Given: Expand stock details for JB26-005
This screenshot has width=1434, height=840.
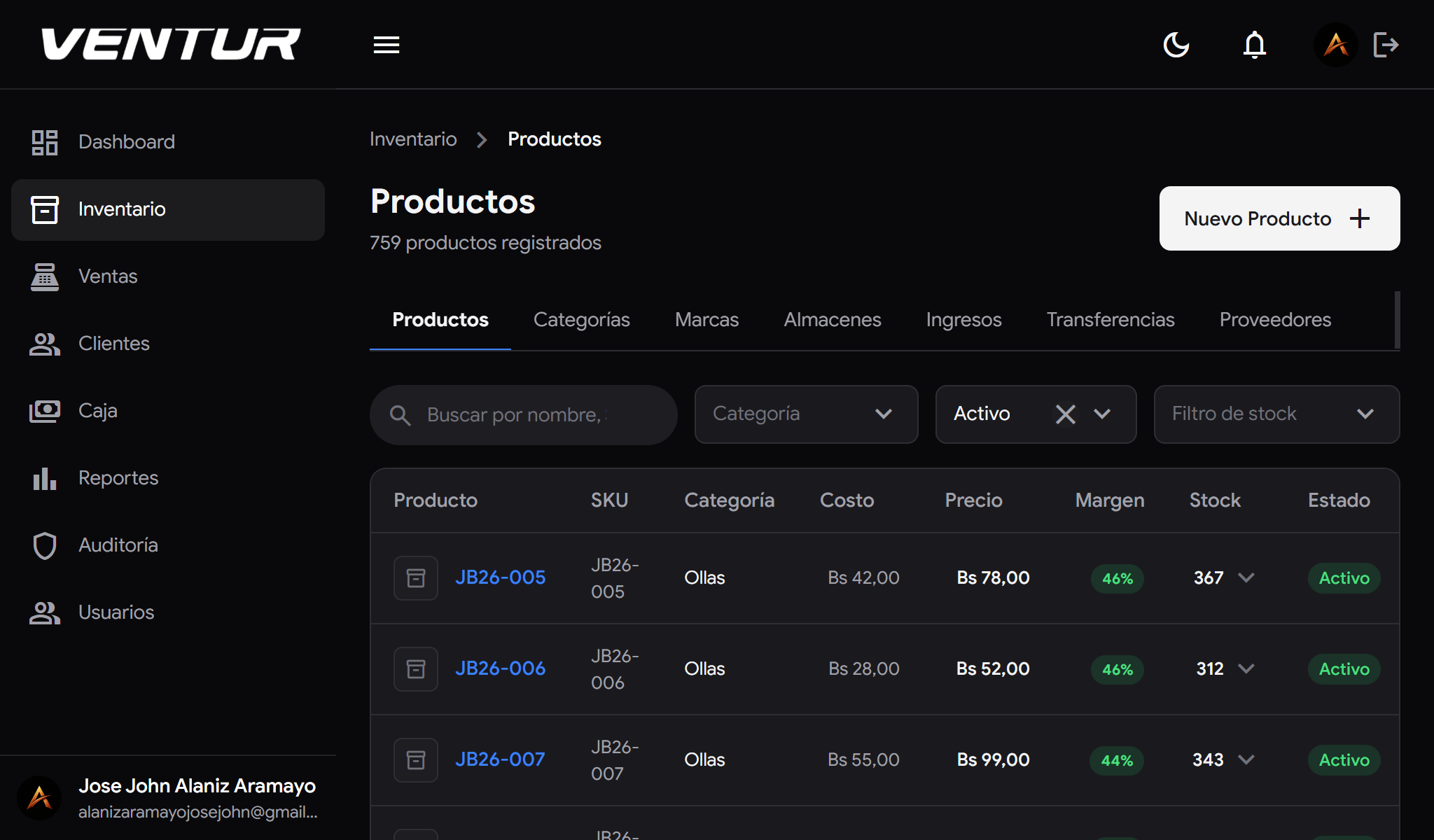Looking at the screenshot, I should coord(1246,577).
